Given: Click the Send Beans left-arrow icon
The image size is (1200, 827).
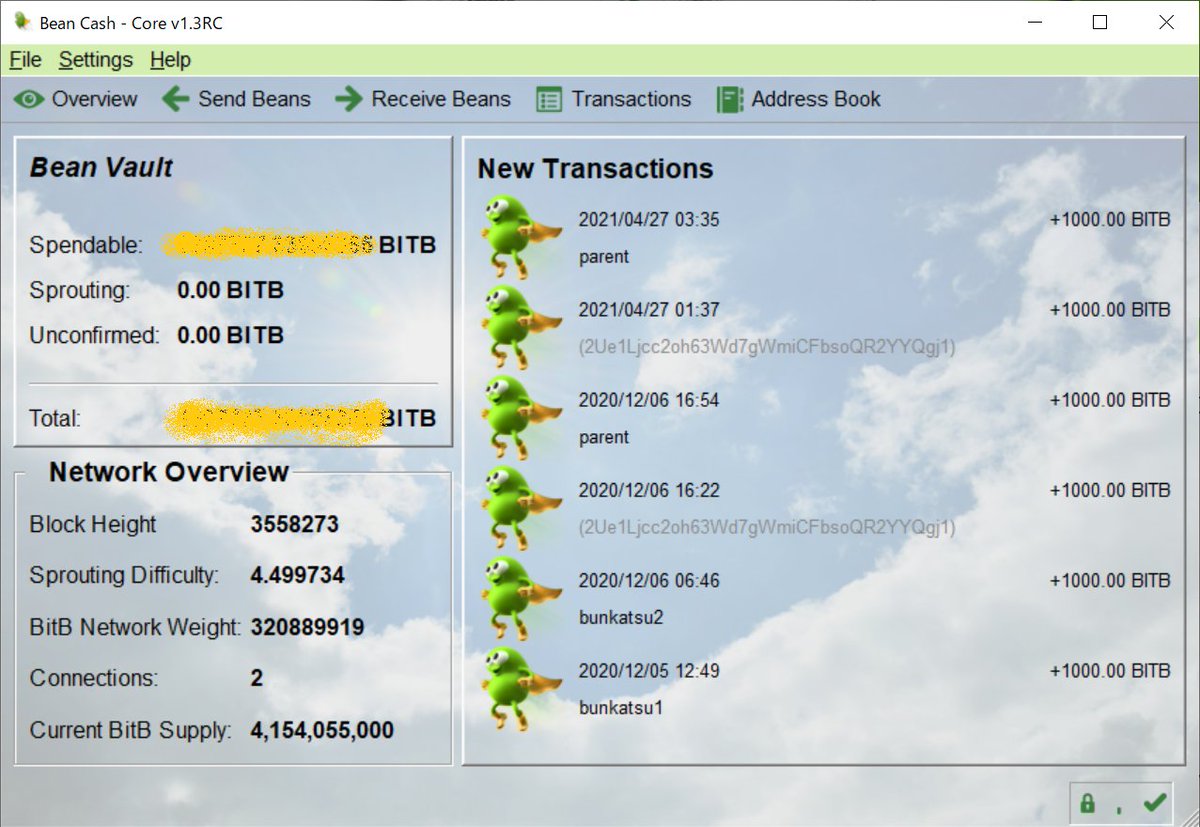Looking at the screenshot, I should point(176,99).
